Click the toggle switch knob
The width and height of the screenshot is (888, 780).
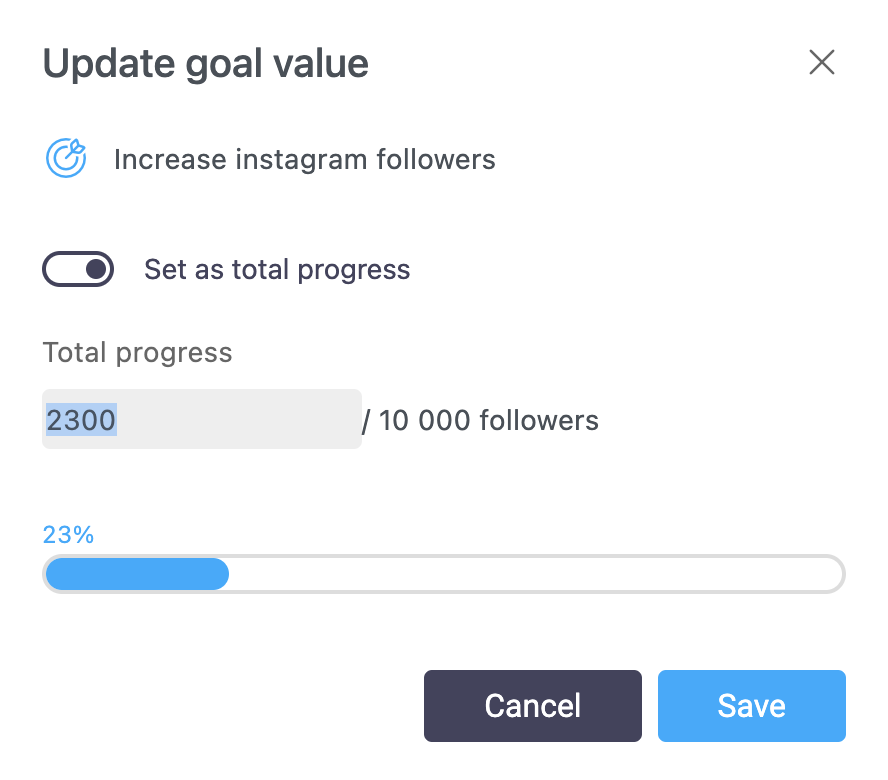tap(96, 269)
